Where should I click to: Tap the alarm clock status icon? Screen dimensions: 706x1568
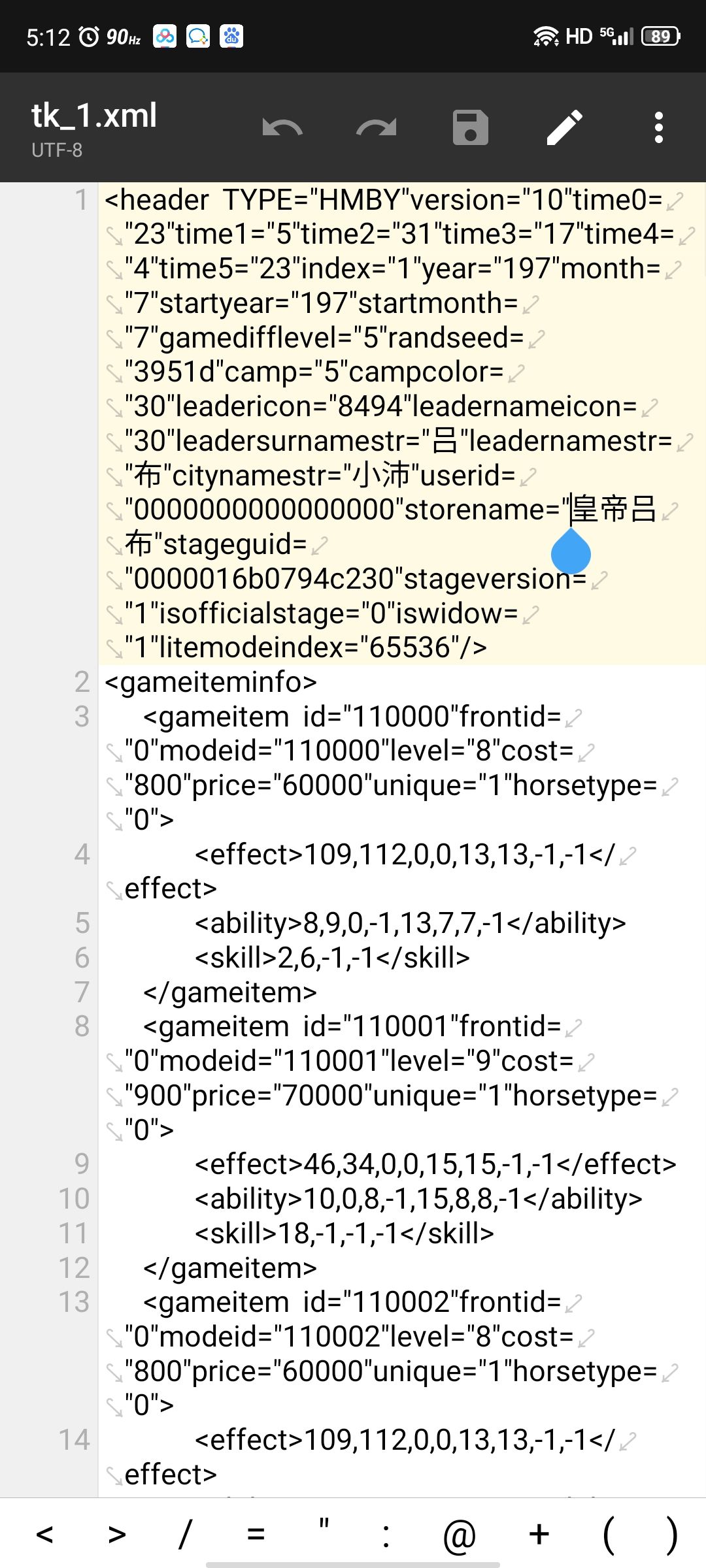pyautogui.click(x=89, y=37)
